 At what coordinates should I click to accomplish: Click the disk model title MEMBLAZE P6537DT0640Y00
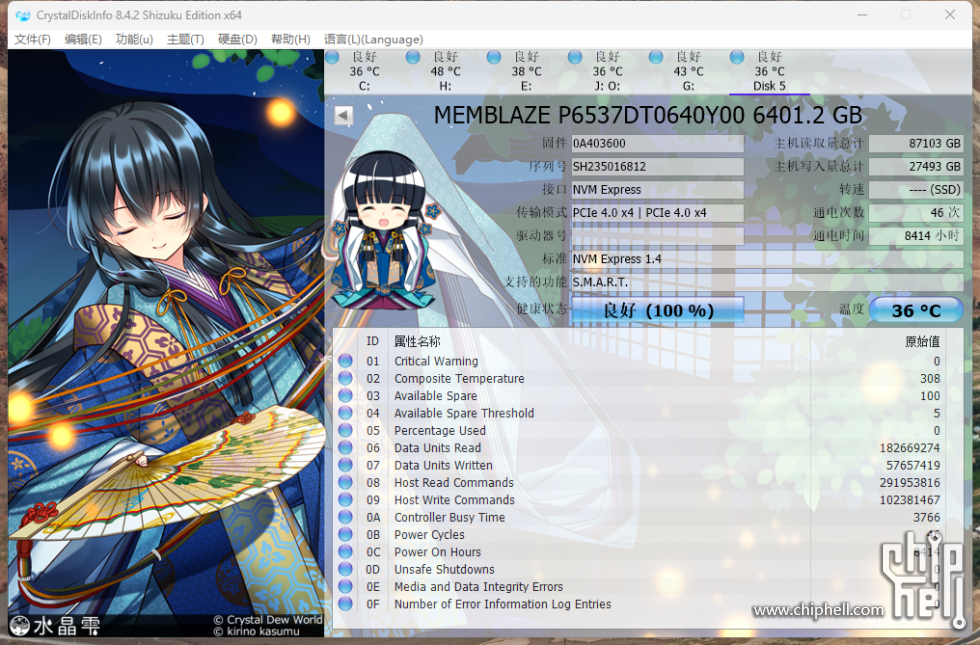648,115
